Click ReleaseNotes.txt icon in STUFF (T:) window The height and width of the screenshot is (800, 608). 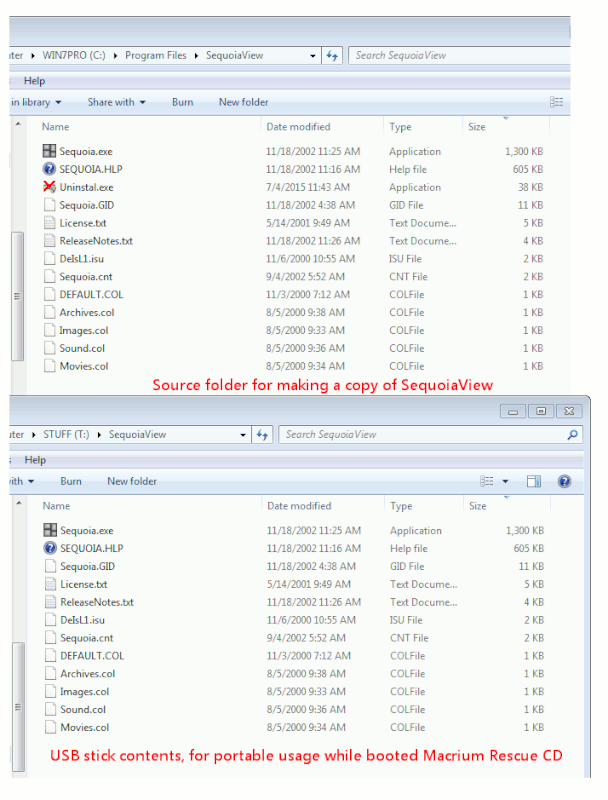[50, 602]
